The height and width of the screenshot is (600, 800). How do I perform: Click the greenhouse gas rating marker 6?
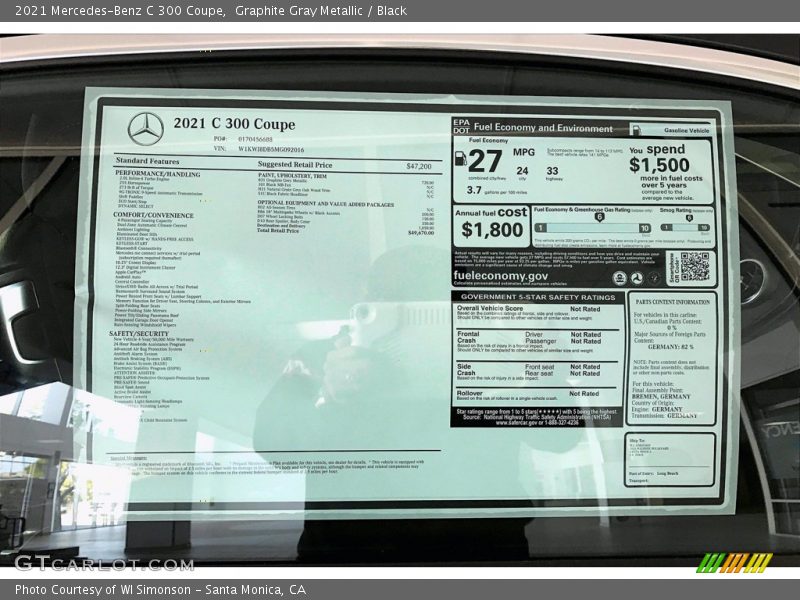click(x=599, y=217)
